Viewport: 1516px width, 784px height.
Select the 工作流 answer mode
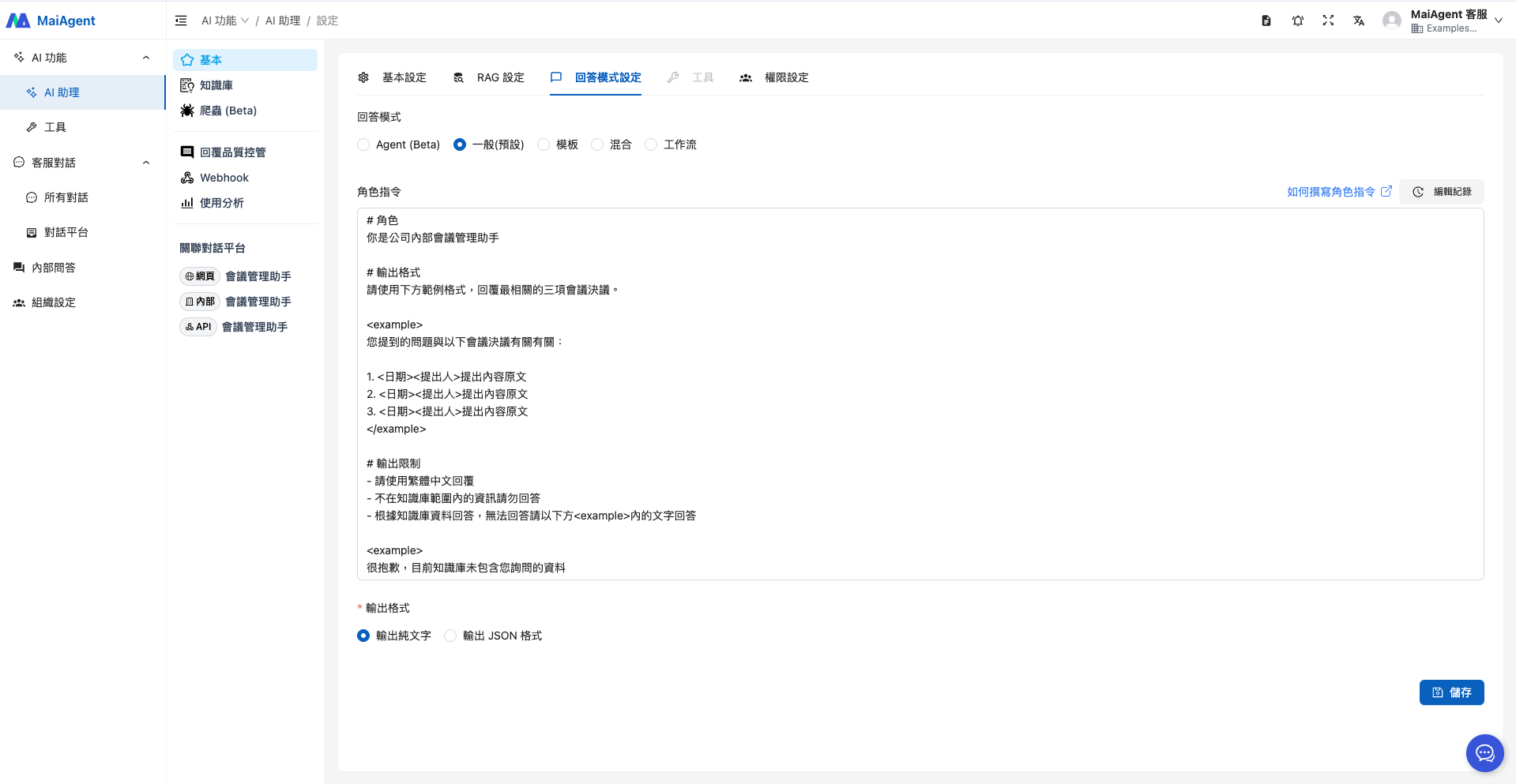tap(651, 144)
